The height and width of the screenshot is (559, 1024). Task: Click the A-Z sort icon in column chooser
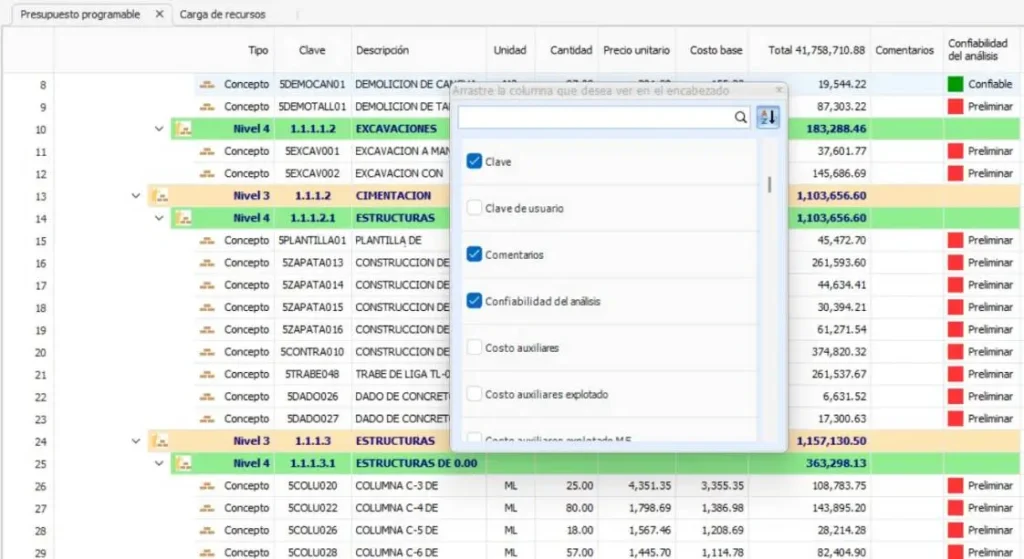767,117
